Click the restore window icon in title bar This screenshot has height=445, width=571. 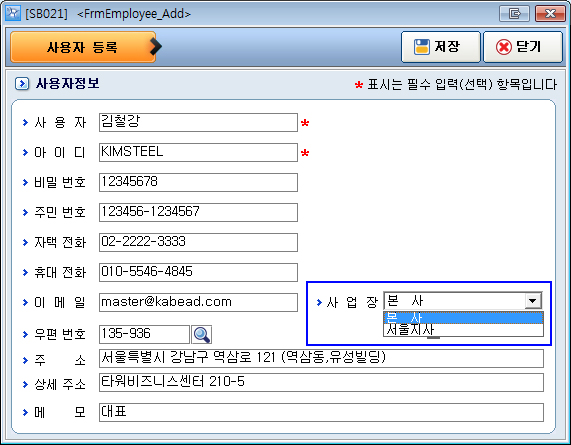(x=514, y=14)
